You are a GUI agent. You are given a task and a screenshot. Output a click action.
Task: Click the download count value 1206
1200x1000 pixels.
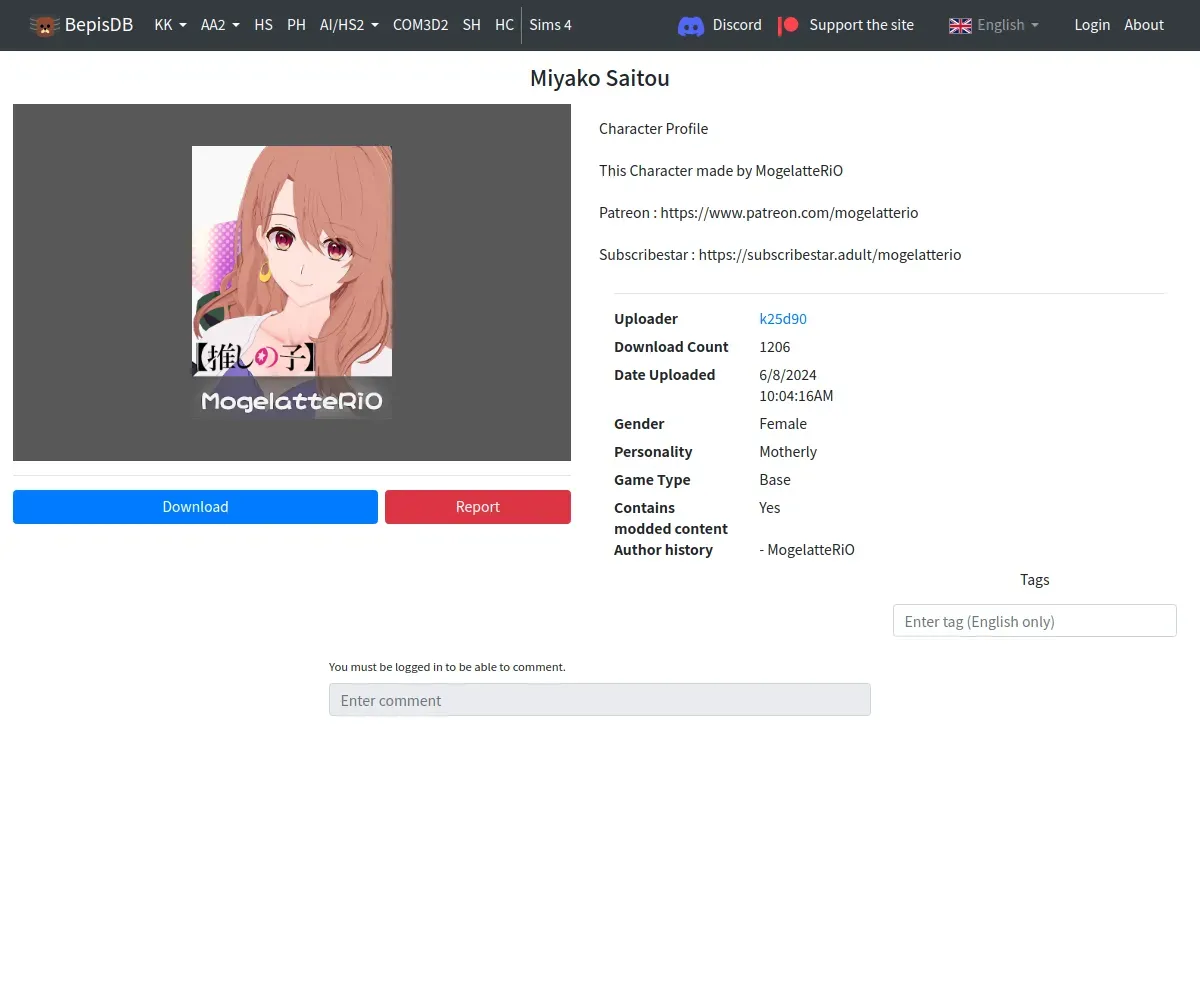click(x=775, y=347)
